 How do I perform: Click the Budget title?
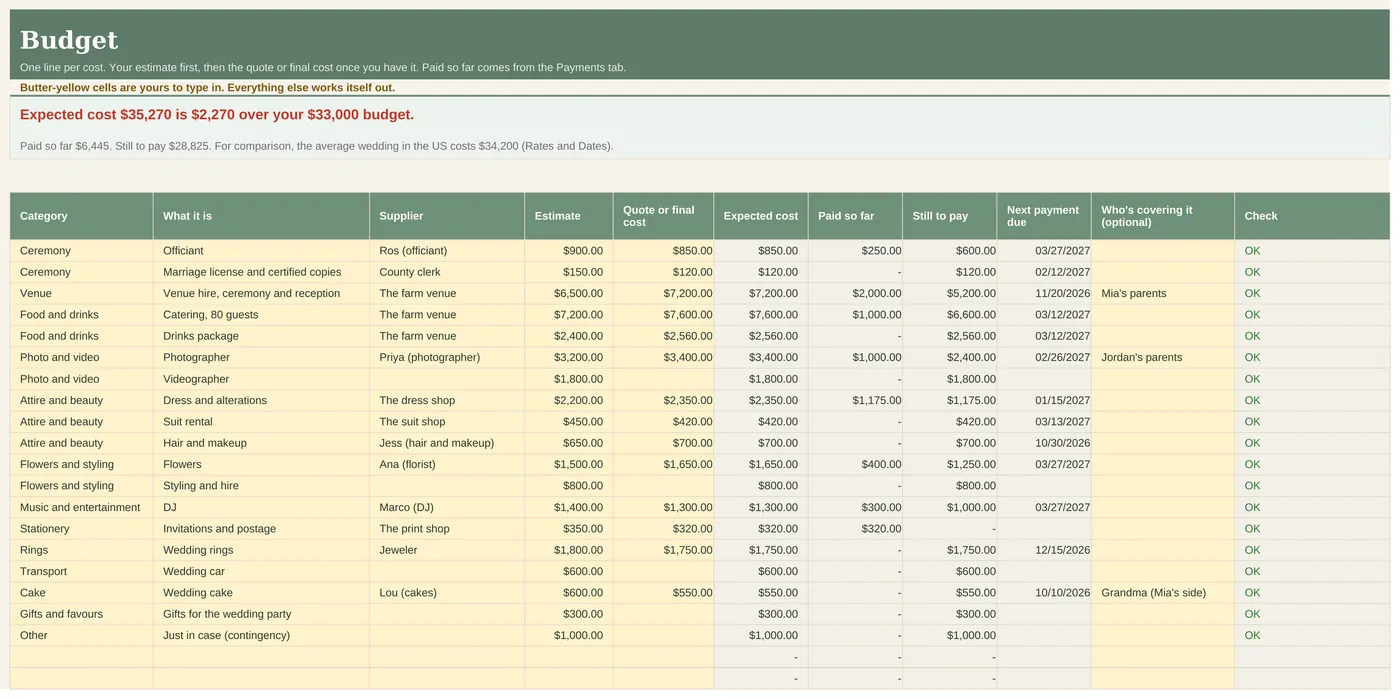click(x=69, y=40)
